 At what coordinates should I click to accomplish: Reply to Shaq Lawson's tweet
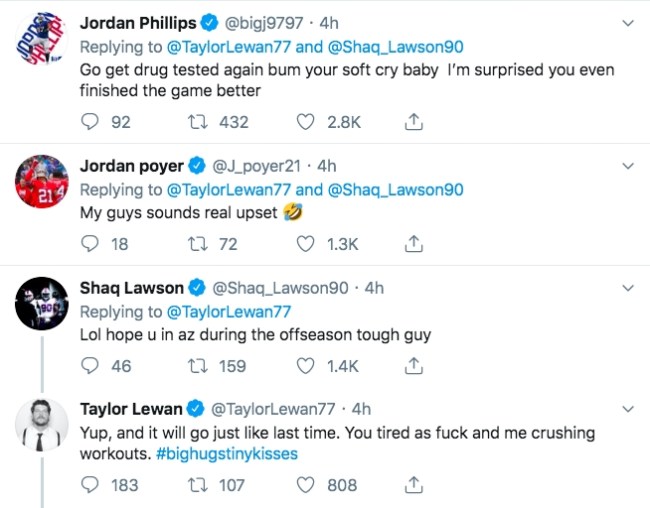coord(90,366)
